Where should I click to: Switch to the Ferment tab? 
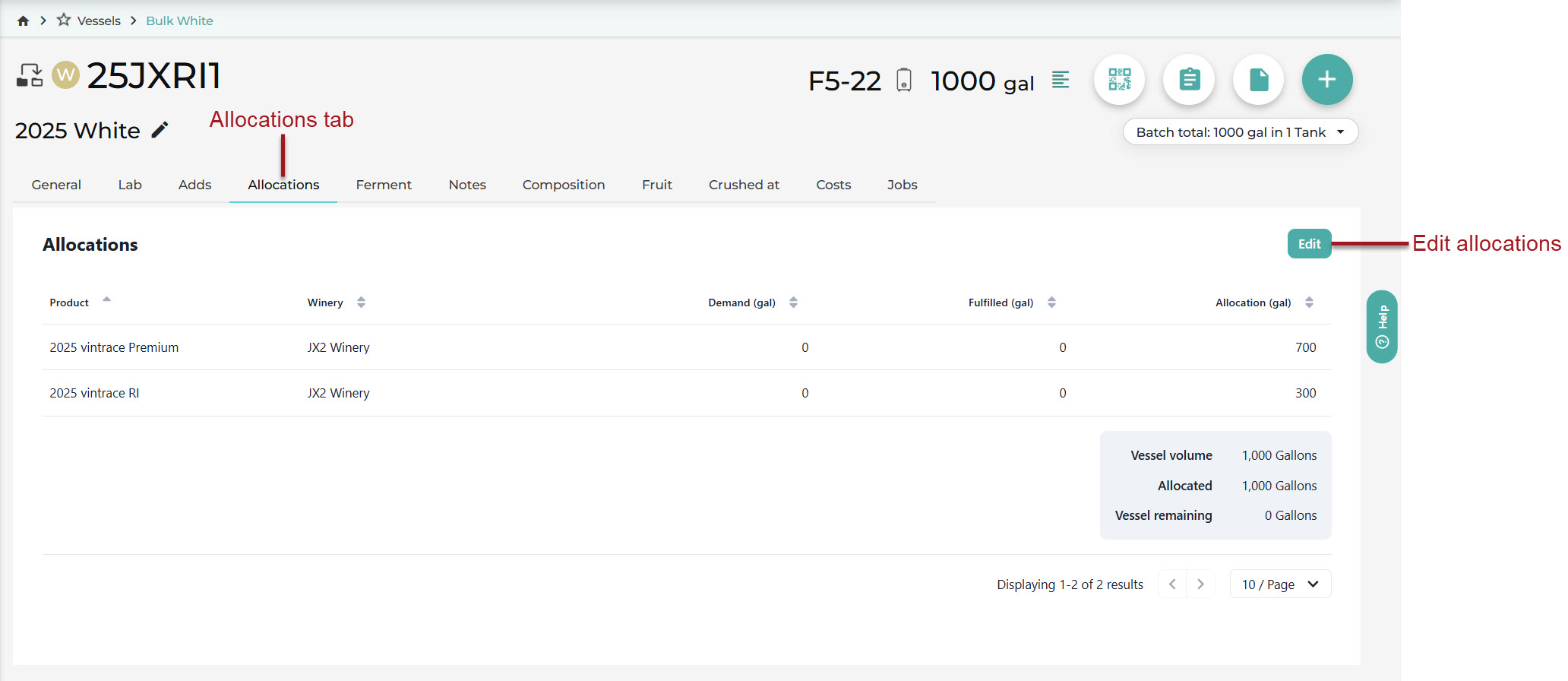coord(384,185)
